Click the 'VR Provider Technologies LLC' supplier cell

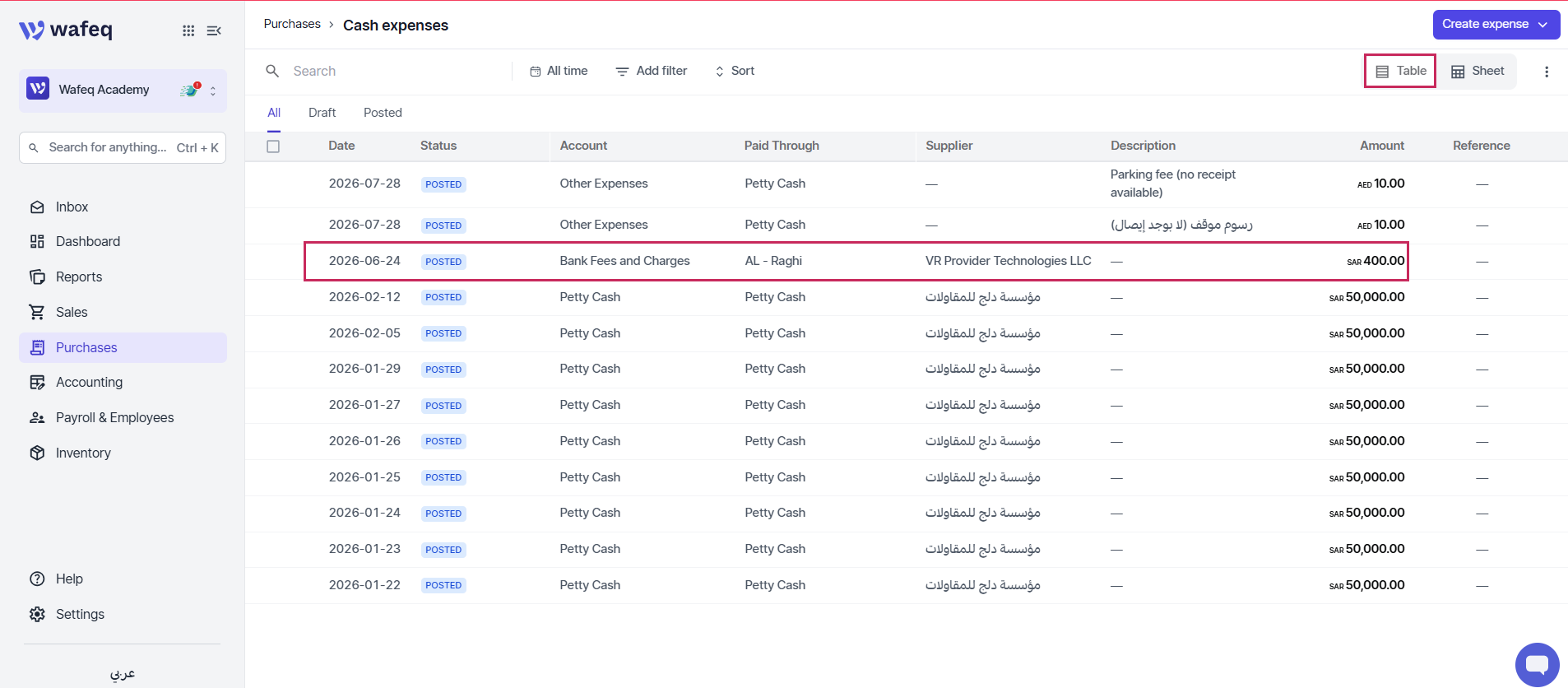tap(1008, 262)
